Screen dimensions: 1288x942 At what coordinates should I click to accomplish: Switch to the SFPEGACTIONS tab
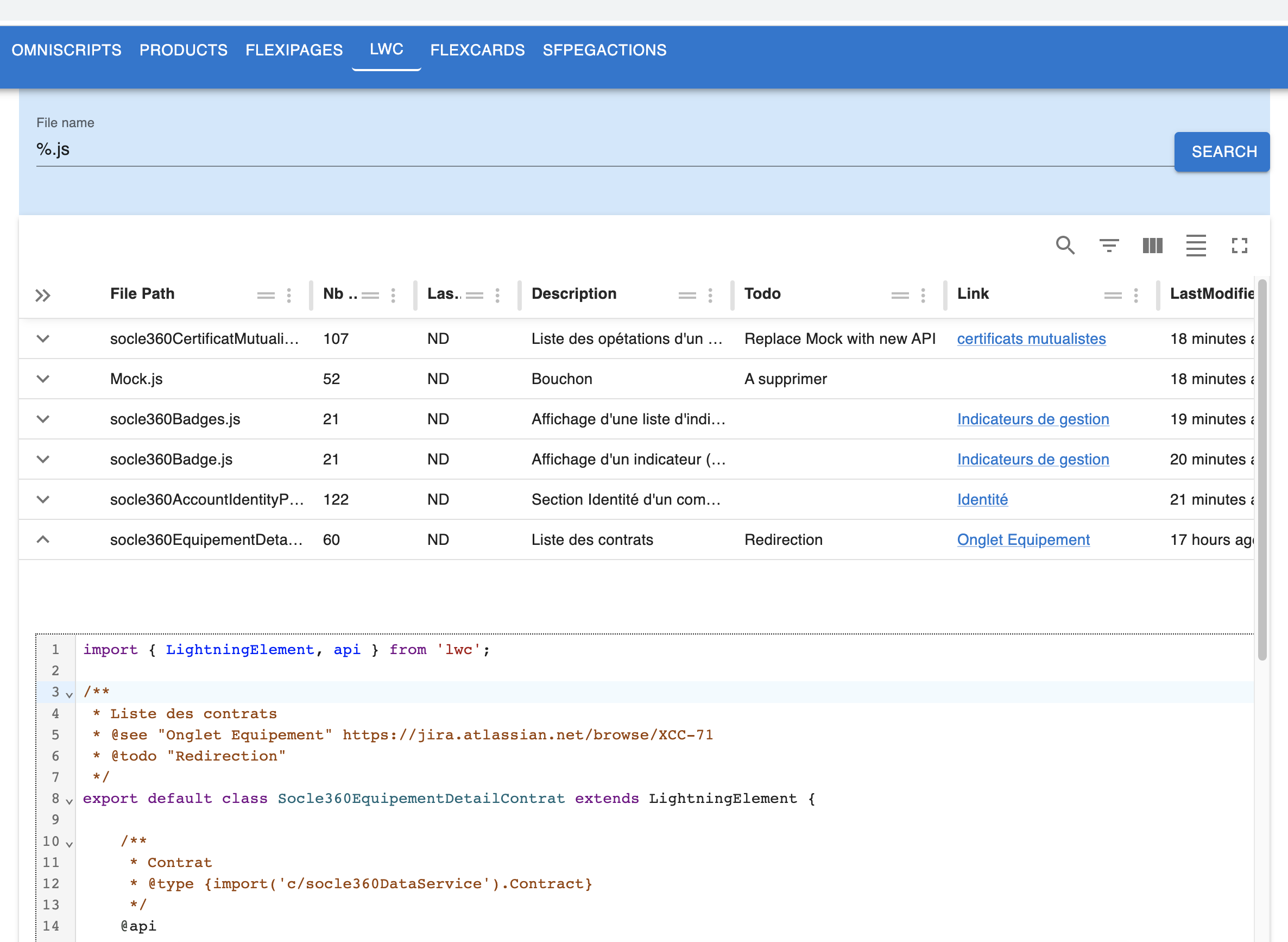tap(605, 50)
